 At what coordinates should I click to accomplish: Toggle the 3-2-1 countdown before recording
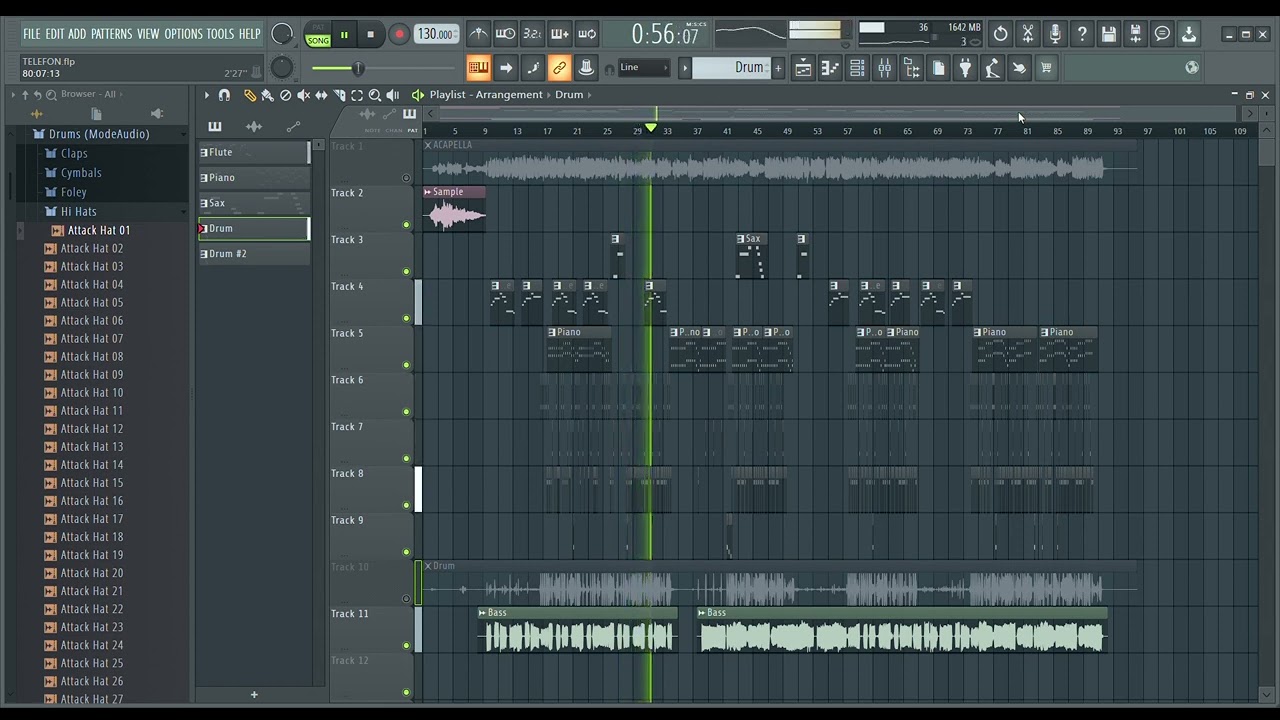(x=532, y=34)
